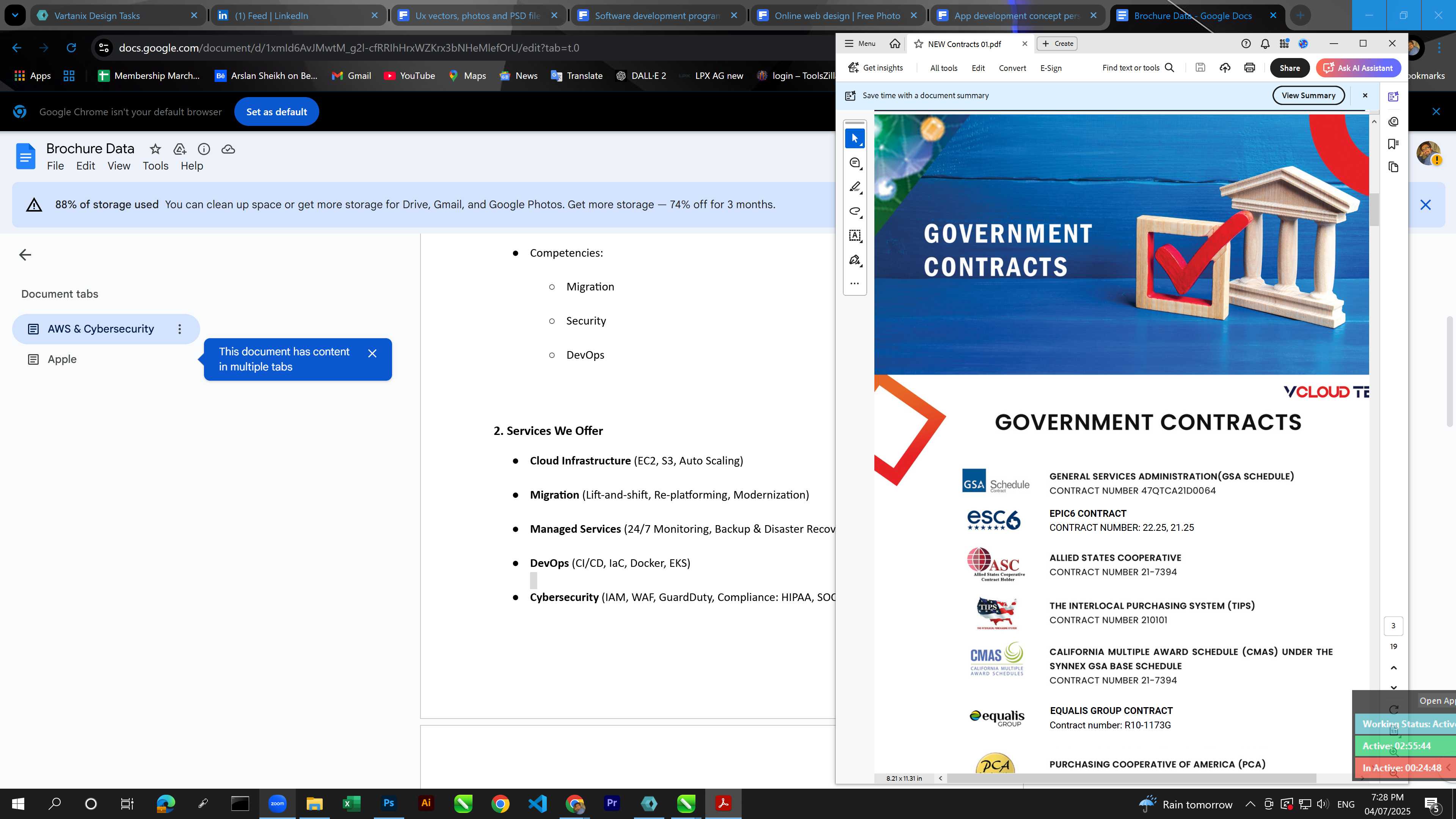The image size is (1456, 819).
Task: Show more Acrobat quick tools
Action: pos(855,283)
